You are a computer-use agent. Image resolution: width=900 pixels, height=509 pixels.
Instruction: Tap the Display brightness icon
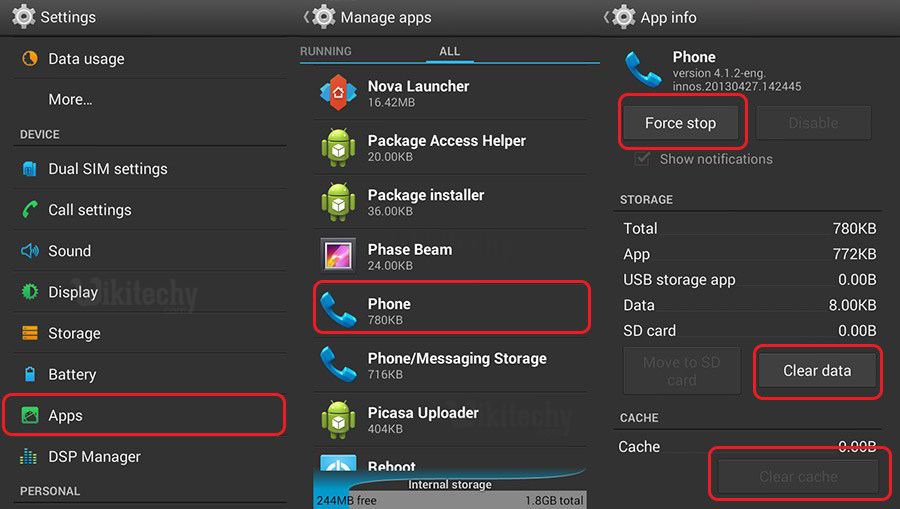30,292
